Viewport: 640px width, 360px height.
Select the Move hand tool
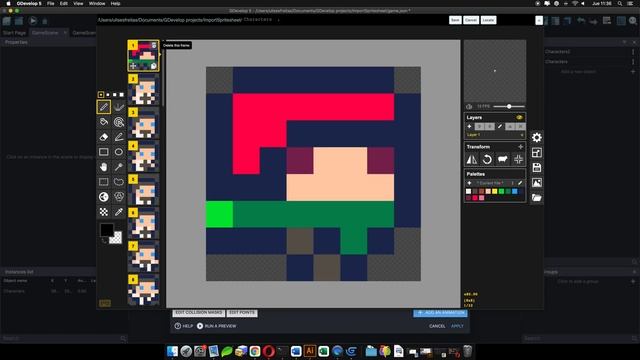coord(104,167)
